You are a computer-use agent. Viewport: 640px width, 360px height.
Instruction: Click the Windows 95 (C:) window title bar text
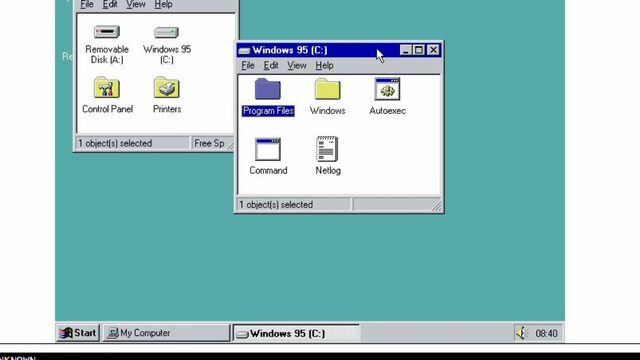tap(290, 50)
